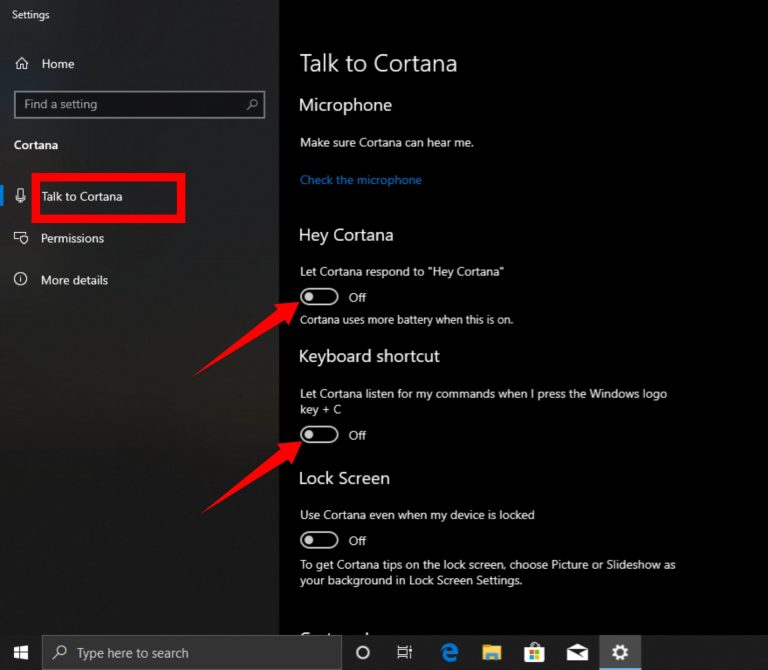Toggle Use Cortana when device is locked

point(319,540)
